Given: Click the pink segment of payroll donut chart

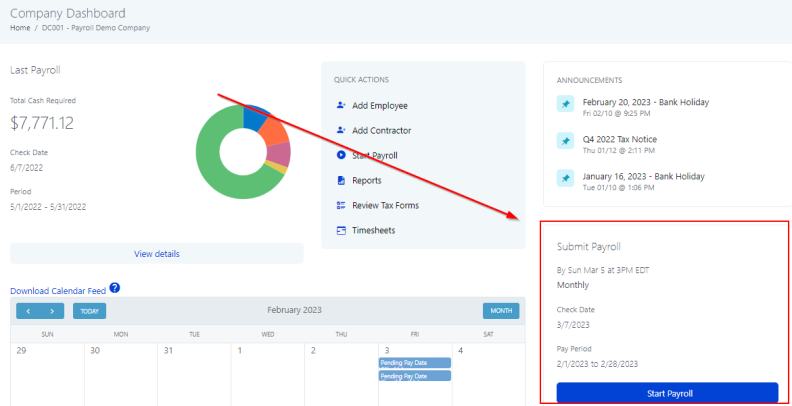Looking at the screenshot, I should coord(280,154).
